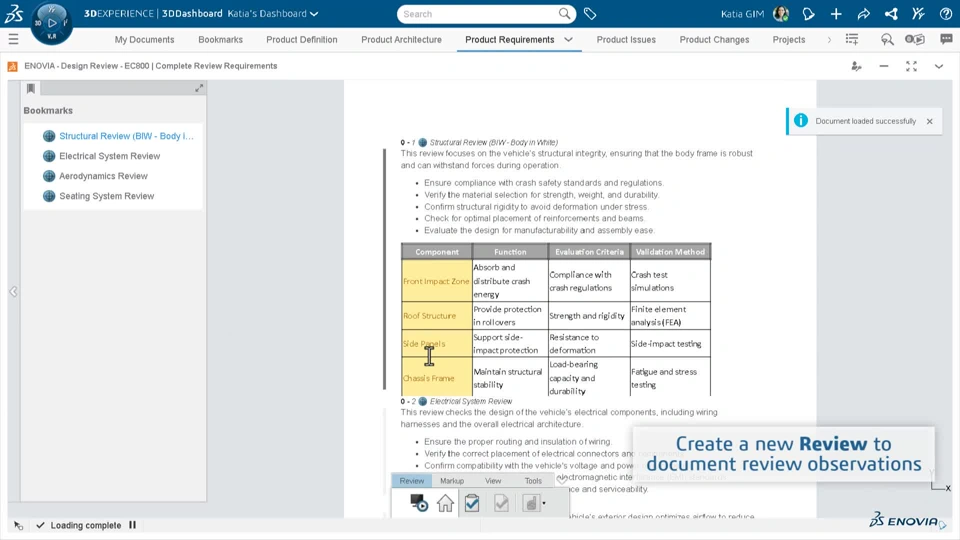Expand the Bookmarks panel with arrow icon

click(199, 88)
